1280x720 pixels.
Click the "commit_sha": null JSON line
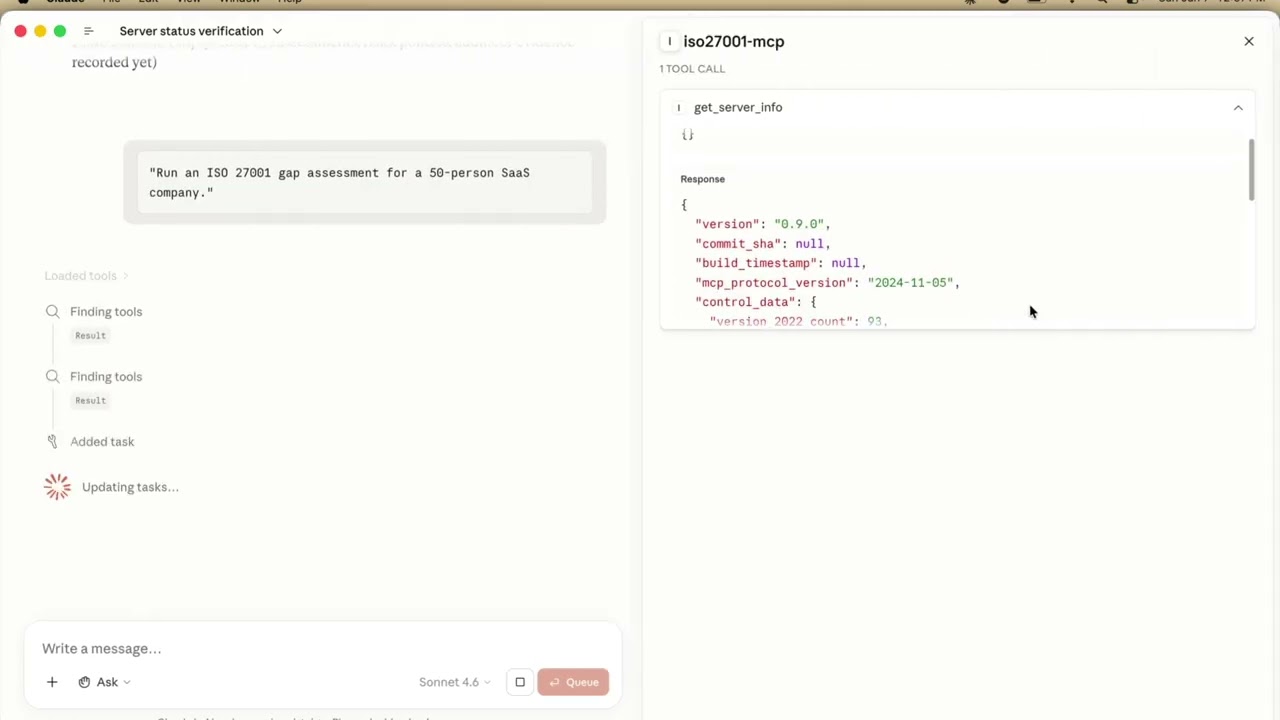coord(762,244)
